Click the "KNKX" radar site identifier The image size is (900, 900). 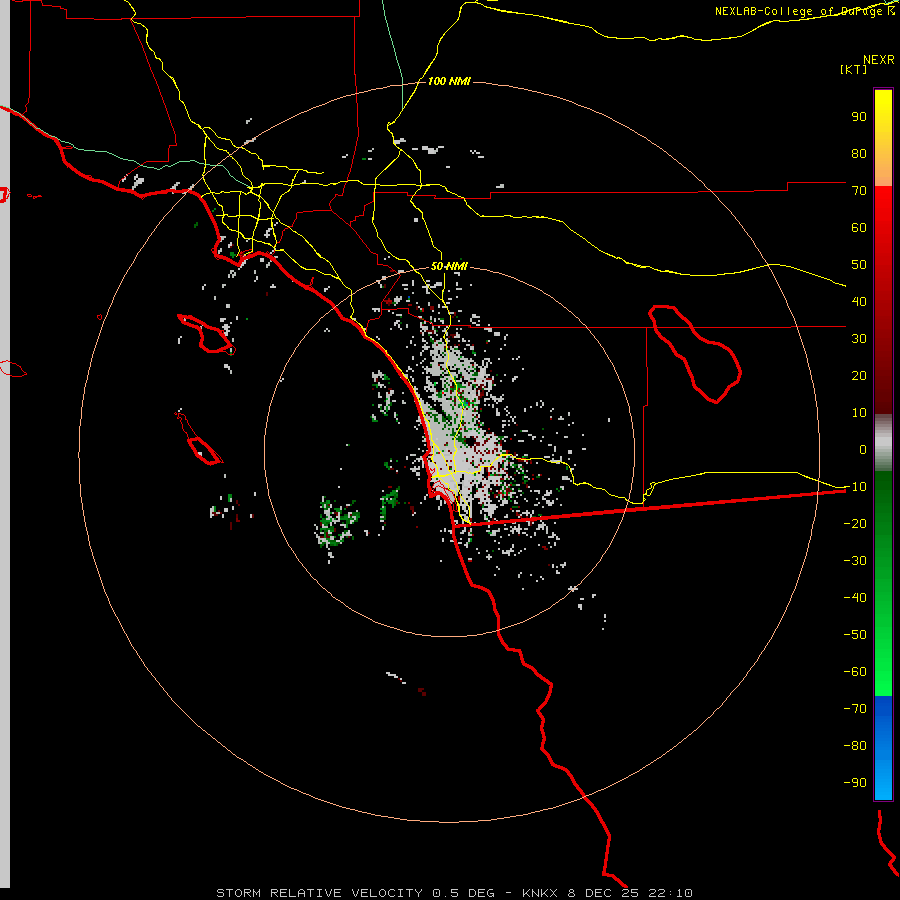tap(540, 893)
